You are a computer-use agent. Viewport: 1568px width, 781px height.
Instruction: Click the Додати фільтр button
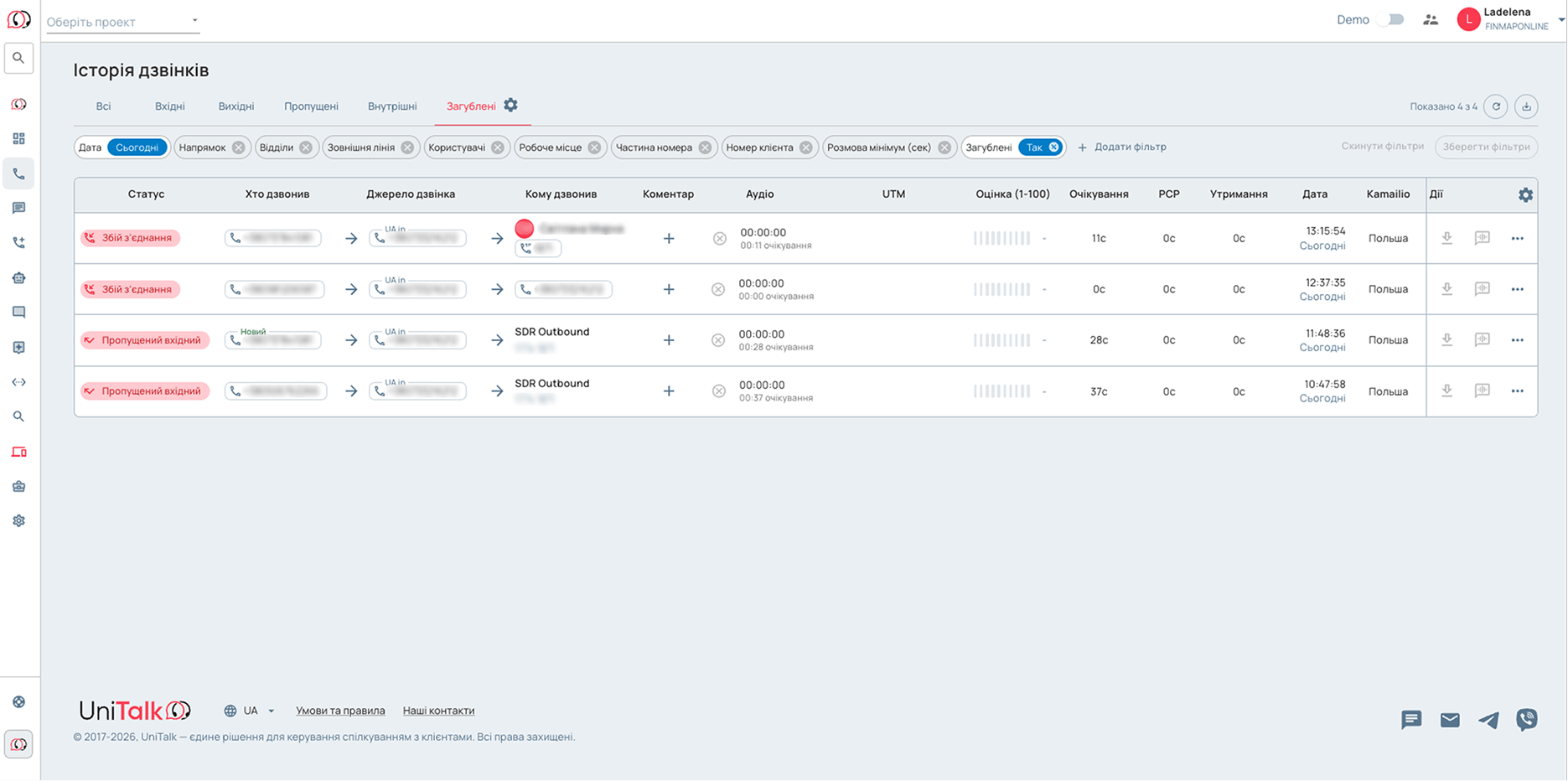(1121, 147)
